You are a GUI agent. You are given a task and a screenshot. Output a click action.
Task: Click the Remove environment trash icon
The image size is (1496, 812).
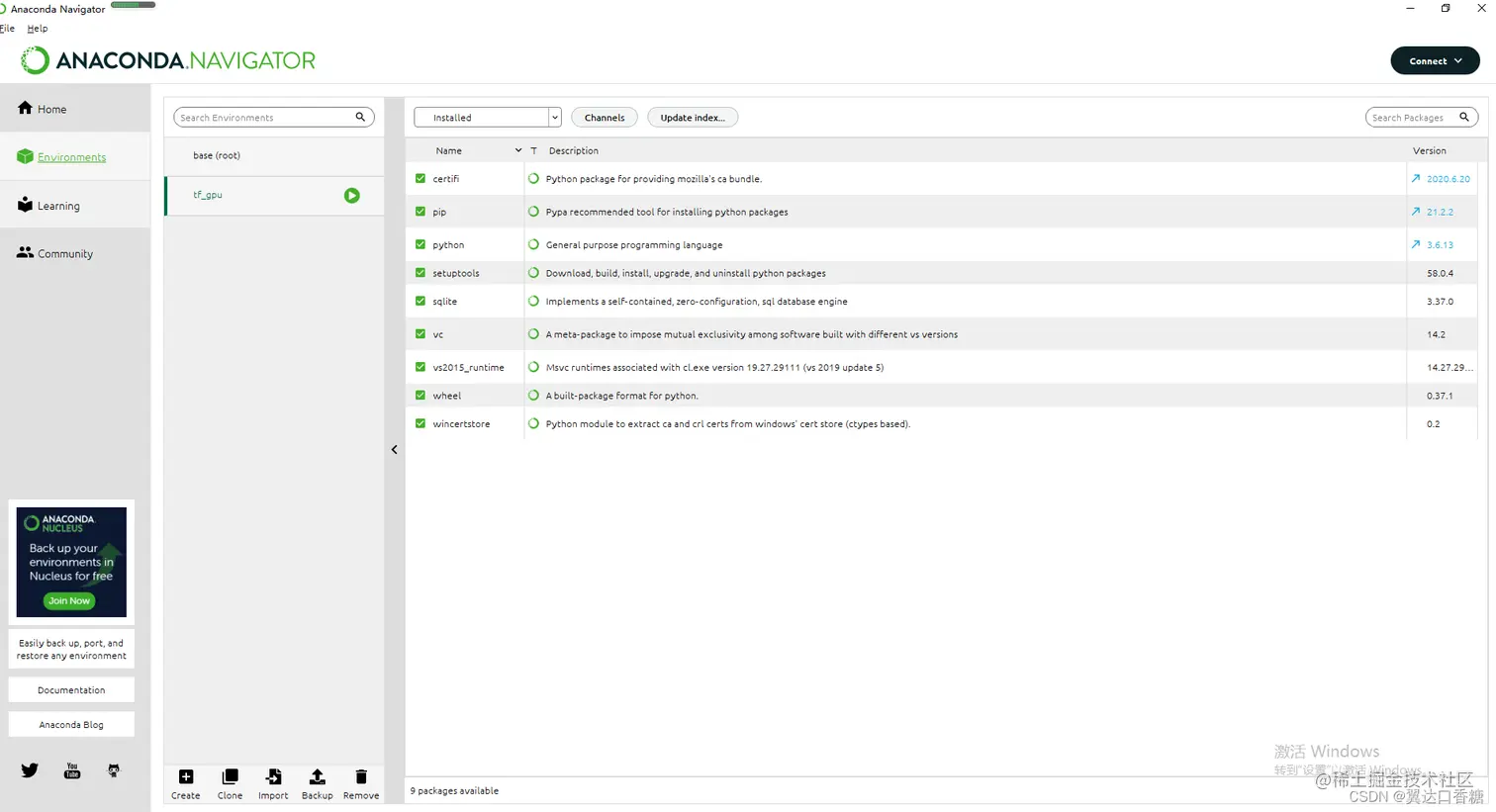point(361,777)
